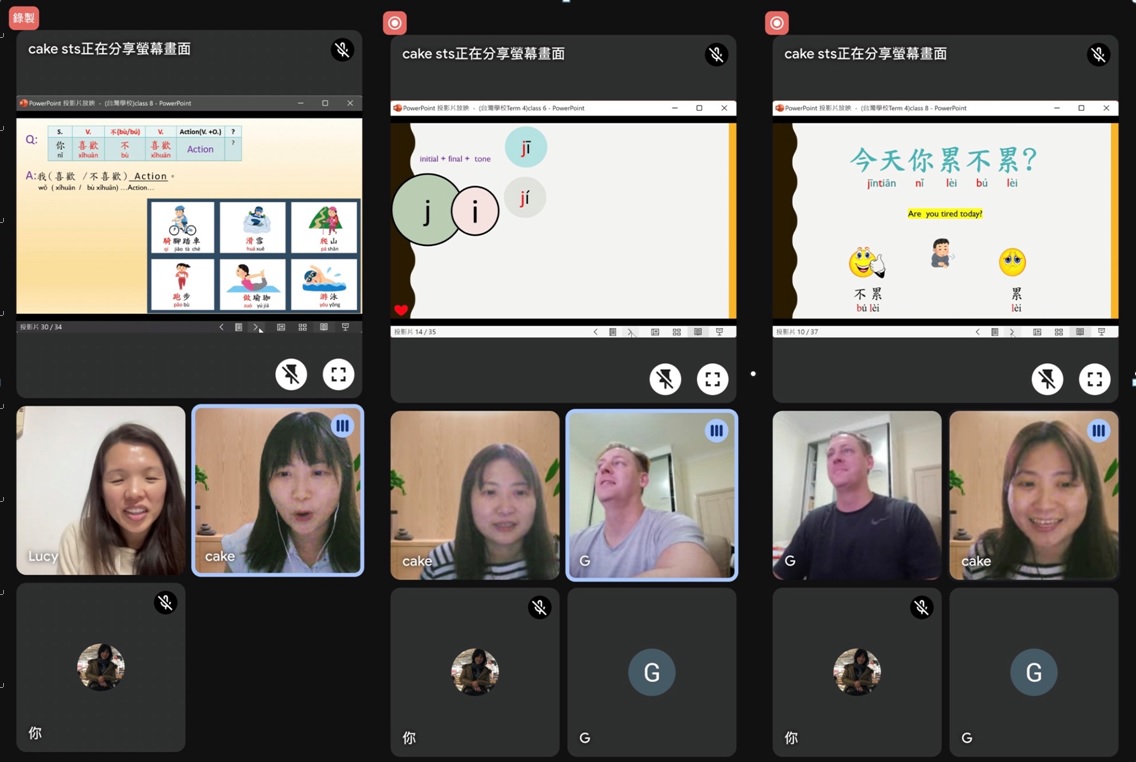Toggle subtitles with the book icon in class 6 toolbar
Screen dimensions: 1136x762
tap(700, 331)
